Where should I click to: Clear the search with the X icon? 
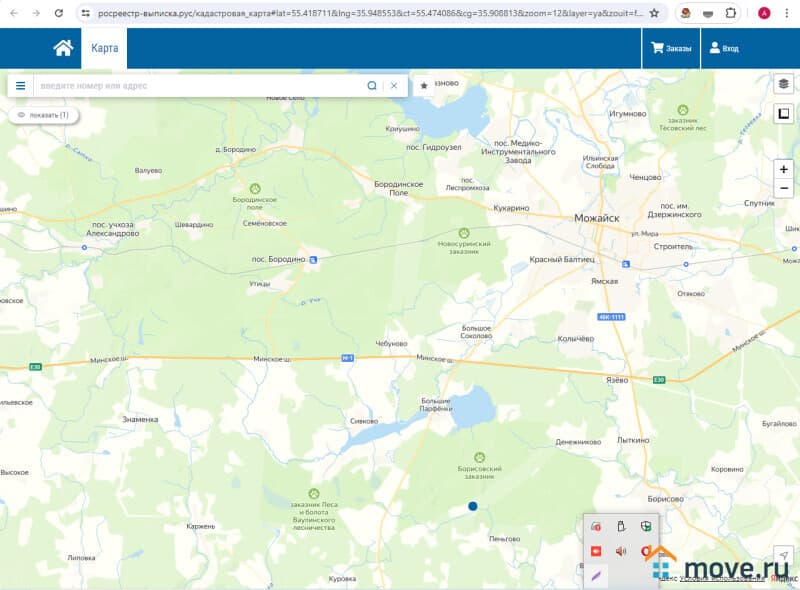click(394, 86)
